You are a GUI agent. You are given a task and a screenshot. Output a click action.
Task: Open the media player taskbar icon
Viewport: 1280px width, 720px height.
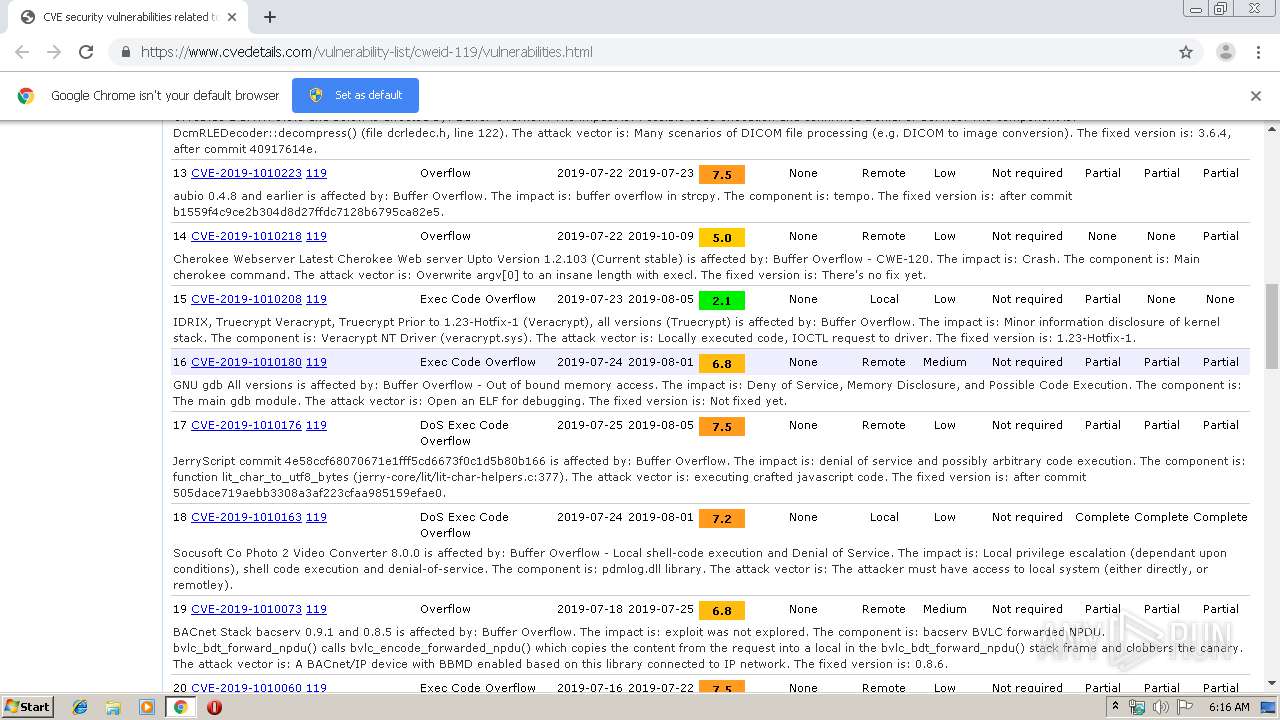click(147, 707)
